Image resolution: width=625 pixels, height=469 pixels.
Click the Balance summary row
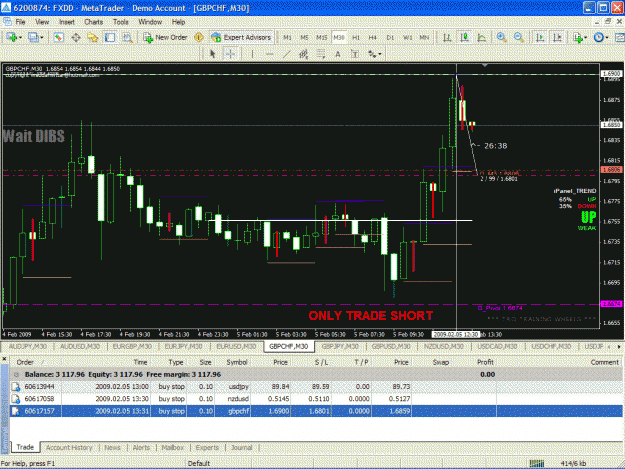[316, 374]
